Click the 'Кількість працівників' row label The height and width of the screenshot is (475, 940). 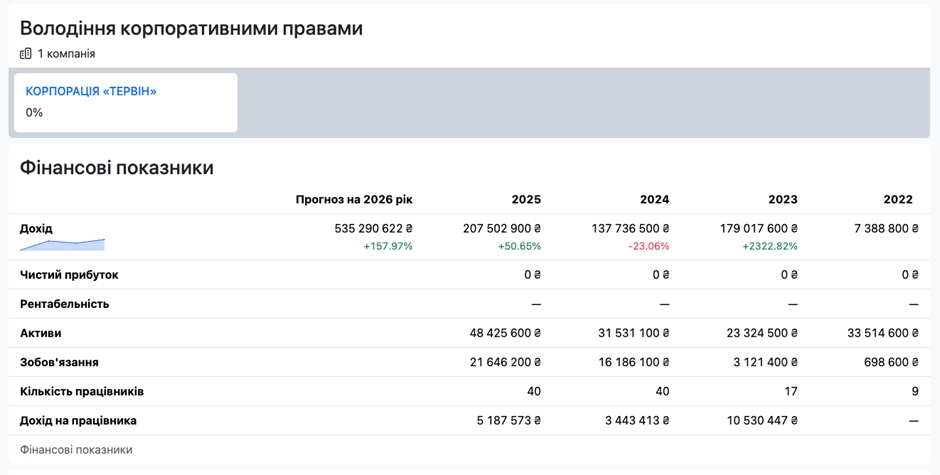pyautogui.click(x=82, y=391)
